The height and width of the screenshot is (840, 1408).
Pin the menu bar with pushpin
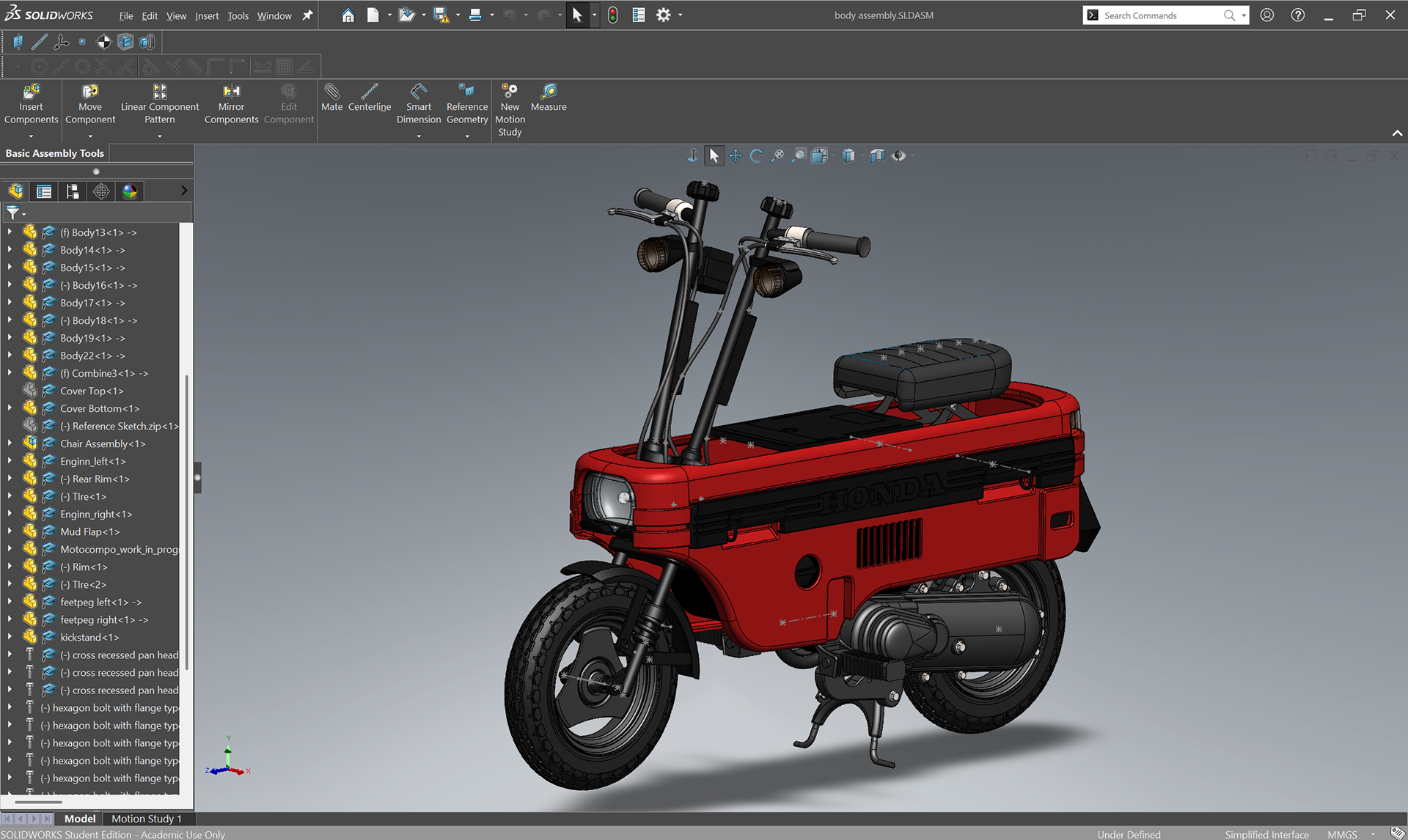pyautogui.click(x=307, y=15)
